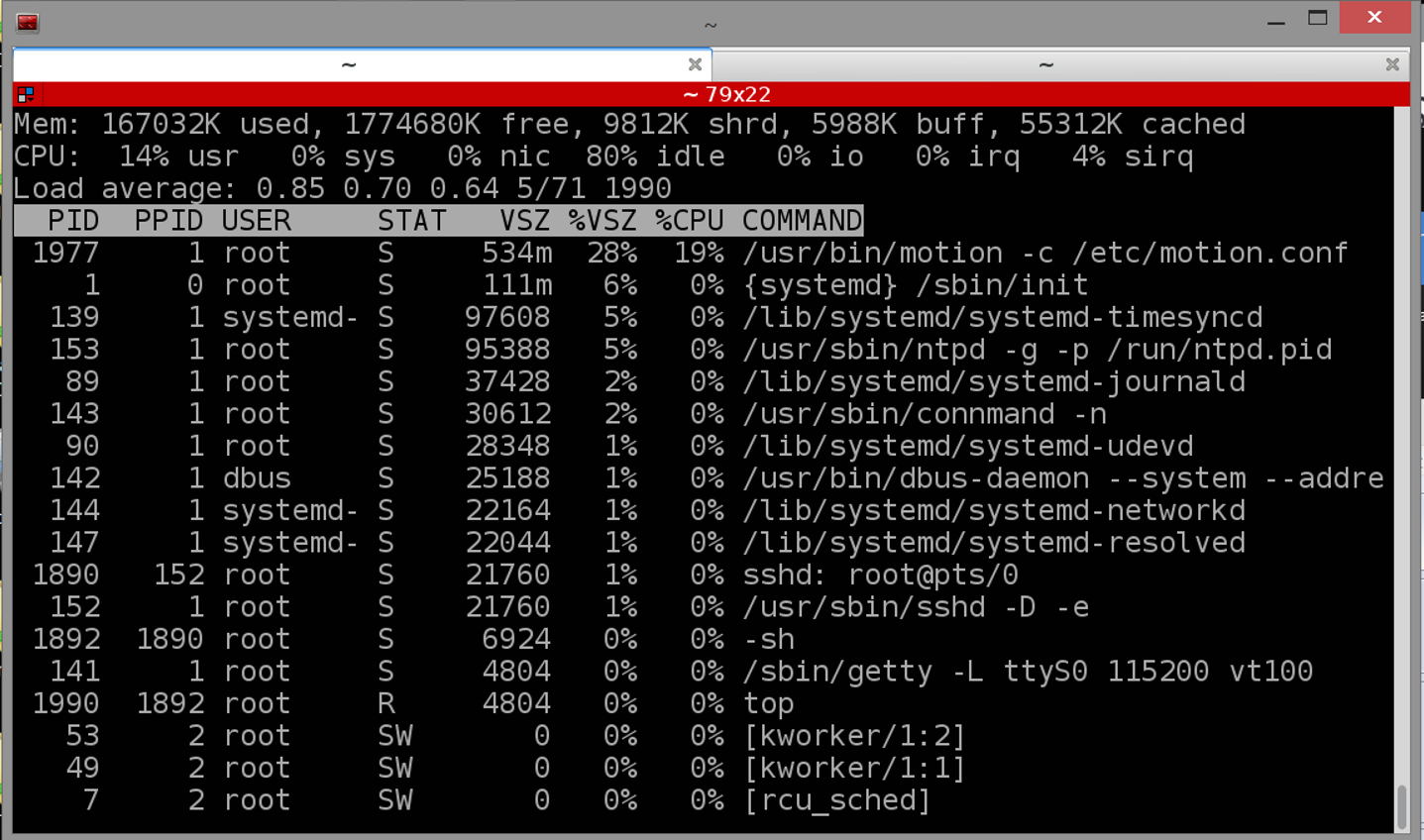The height and width of the screenshot is (840, 1424).
Task: Click the PID column header
Action: [73, 220]
